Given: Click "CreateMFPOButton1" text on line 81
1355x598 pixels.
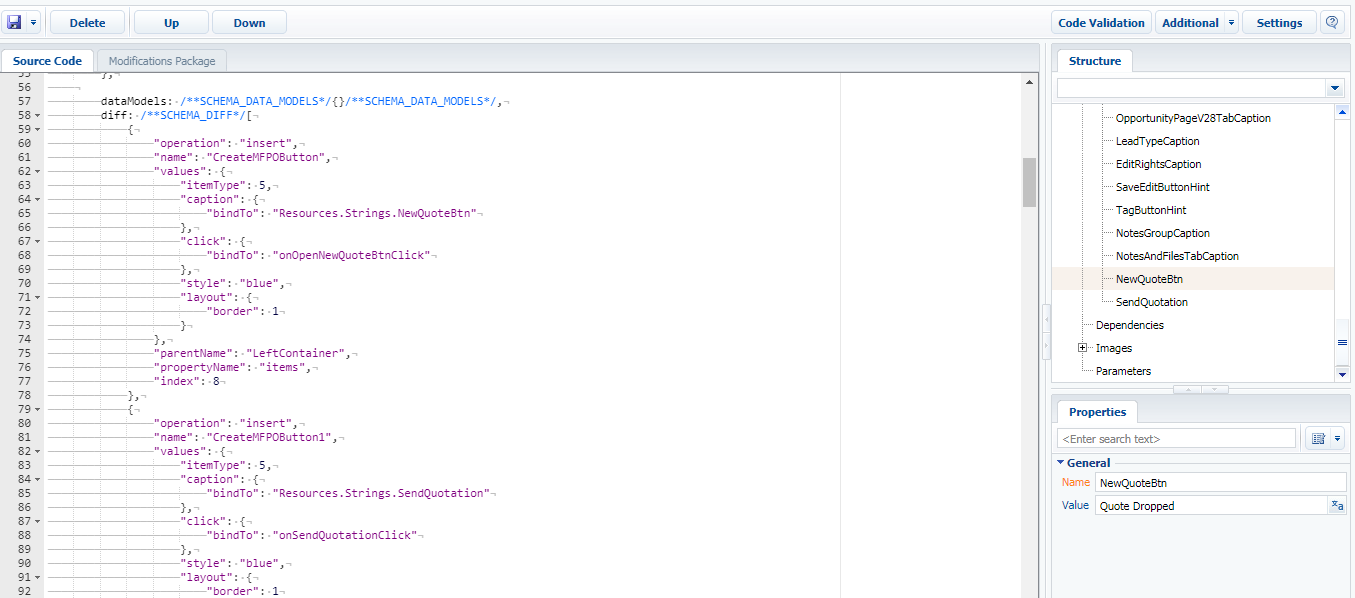Looking at the screenshot, I should [x=271, y=437].
